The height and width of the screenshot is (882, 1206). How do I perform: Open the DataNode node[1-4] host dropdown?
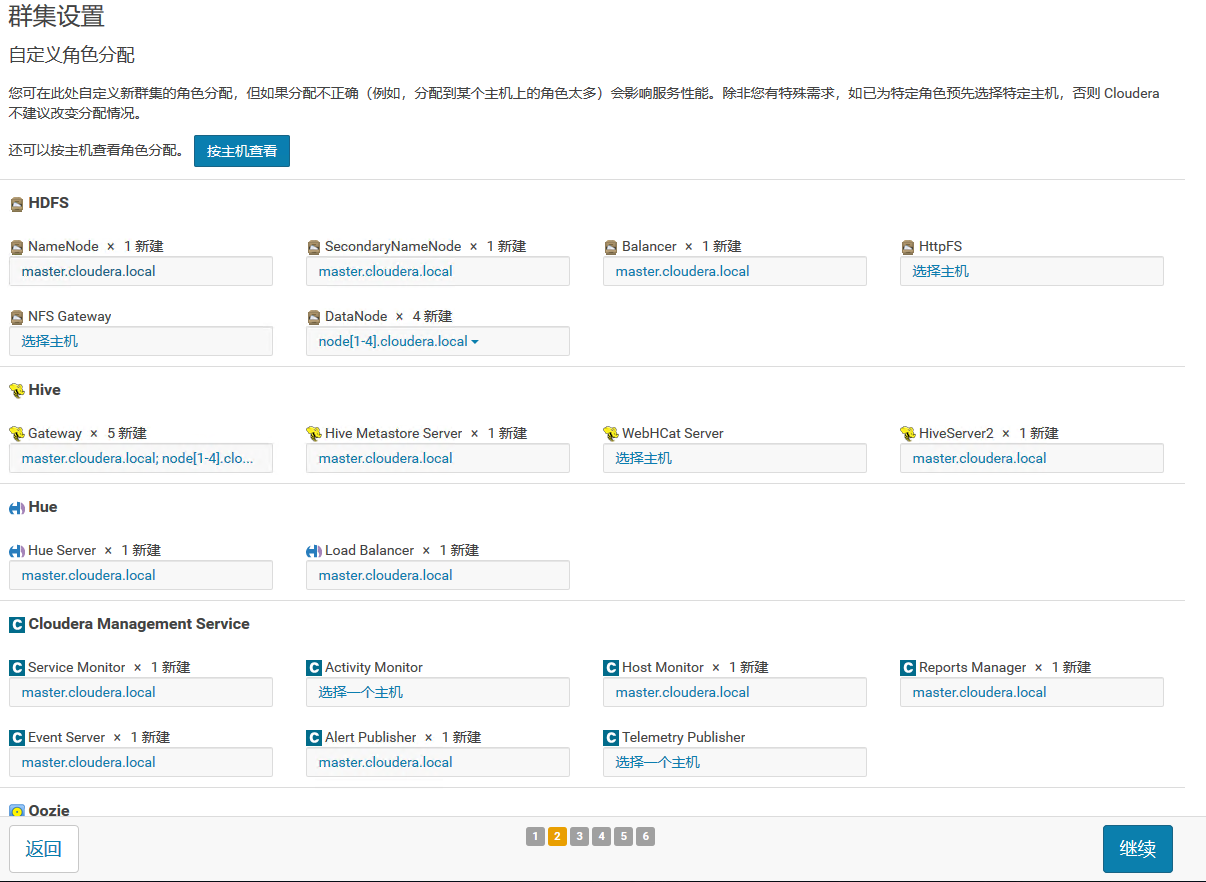point(438,341)
